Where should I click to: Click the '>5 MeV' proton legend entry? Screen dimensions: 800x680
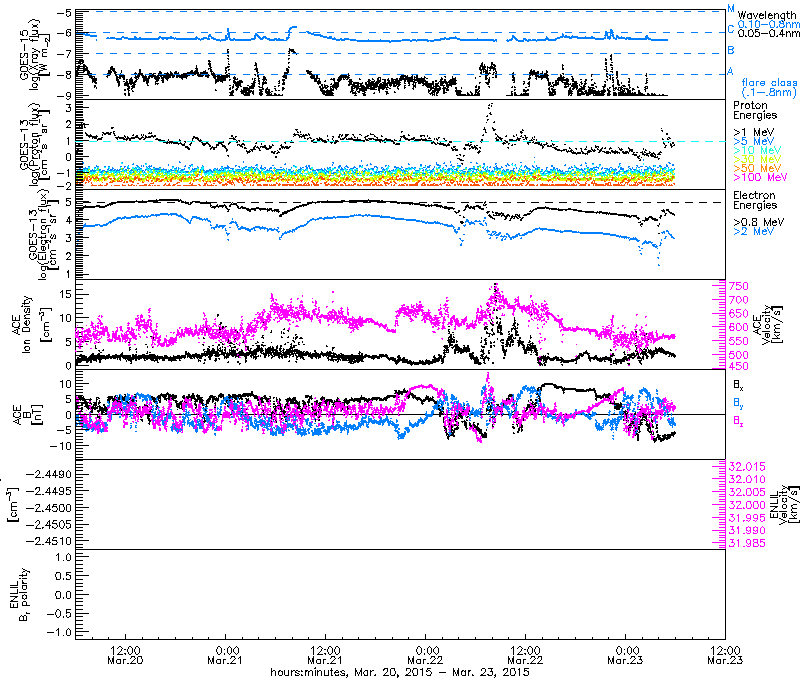754,141
